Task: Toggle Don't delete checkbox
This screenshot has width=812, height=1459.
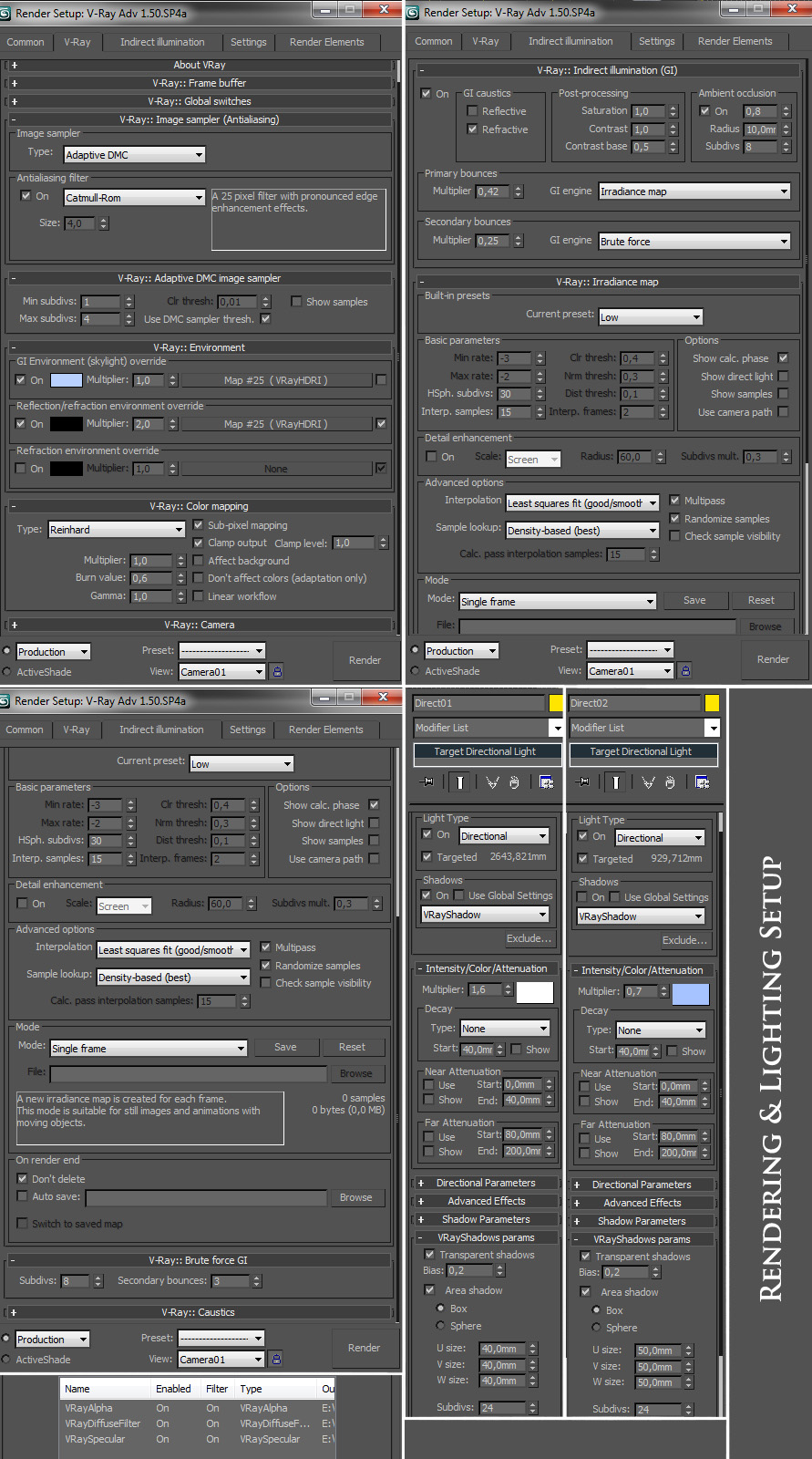Action: tap(23, 1179)
